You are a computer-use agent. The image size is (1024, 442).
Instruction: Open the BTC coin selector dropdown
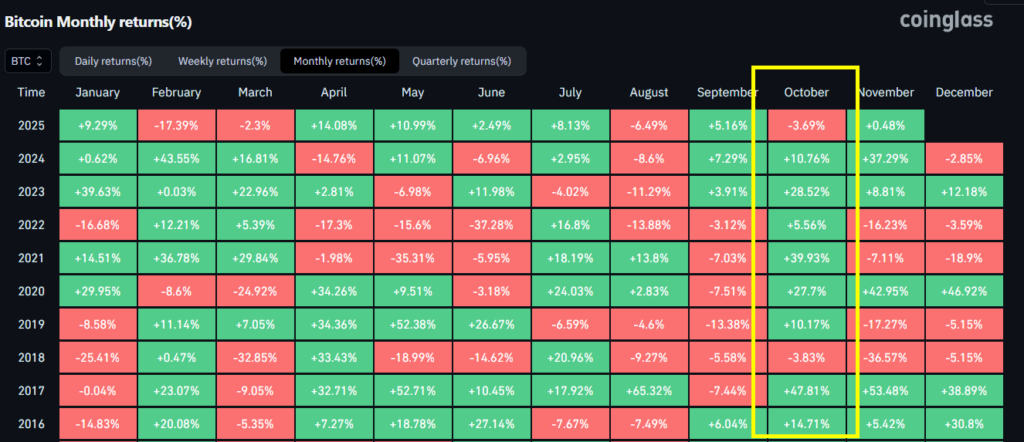click(27, 62)
